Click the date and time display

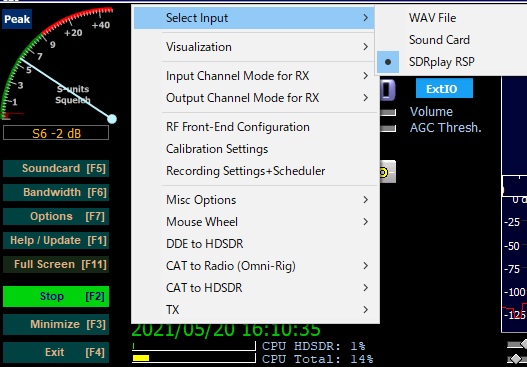pyautogui.click(x=226, y=330)
